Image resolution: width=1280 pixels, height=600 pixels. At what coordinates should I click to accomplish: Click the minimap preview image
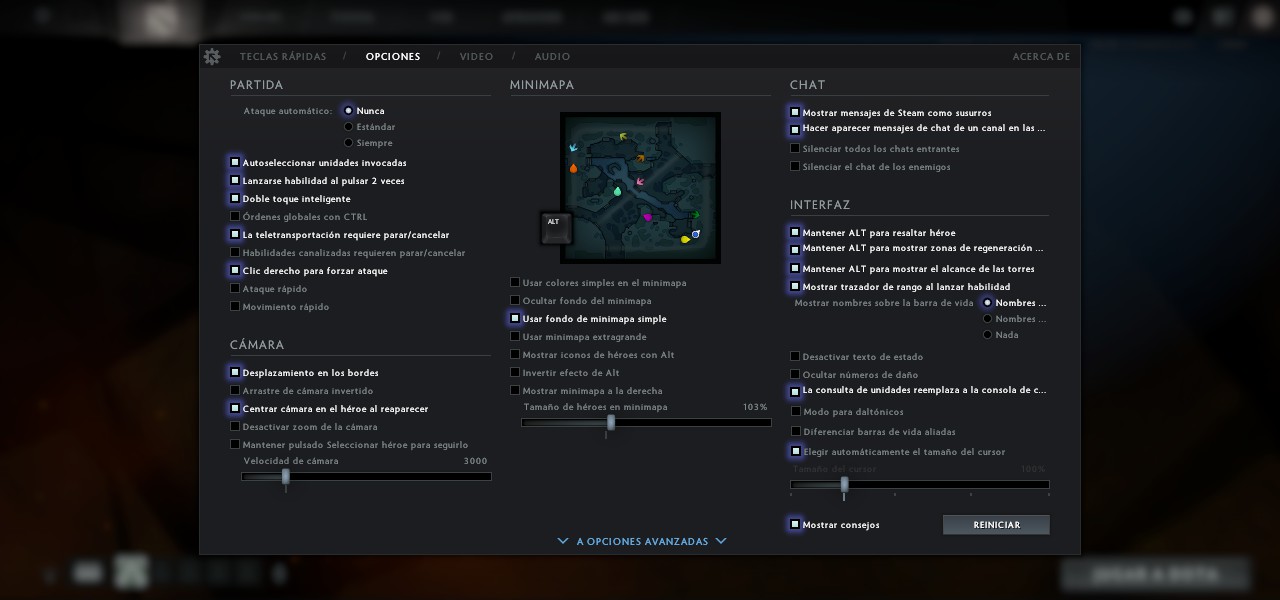coord(640,188)
